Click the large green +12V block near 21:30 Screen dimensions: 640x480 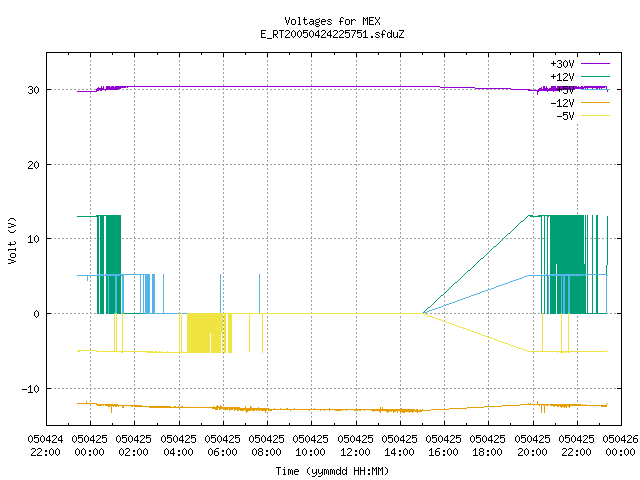[x=567, y=264]
